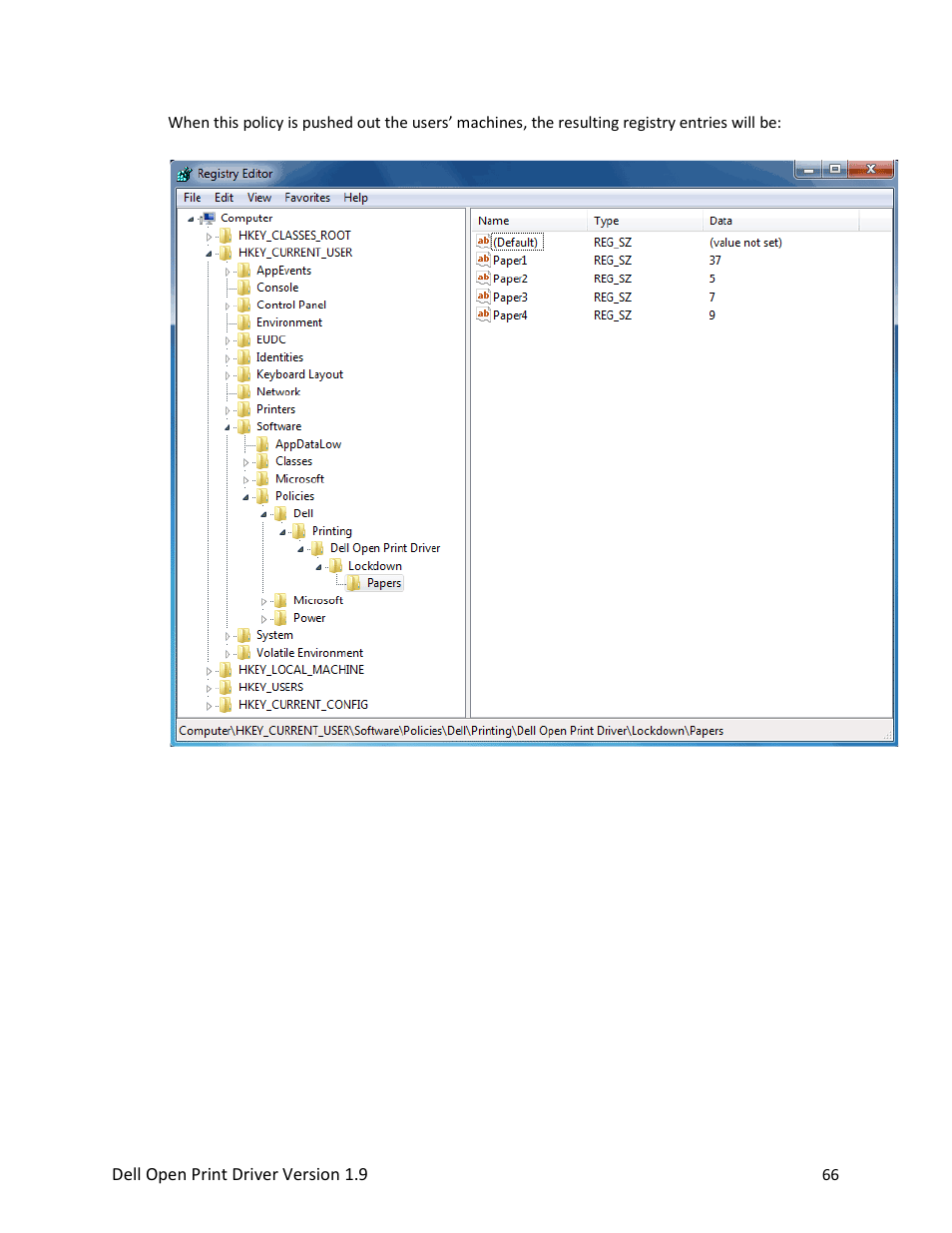952x1233 pixels.
Task: Click the Dell folder icon
Action: tap(280, 514)
